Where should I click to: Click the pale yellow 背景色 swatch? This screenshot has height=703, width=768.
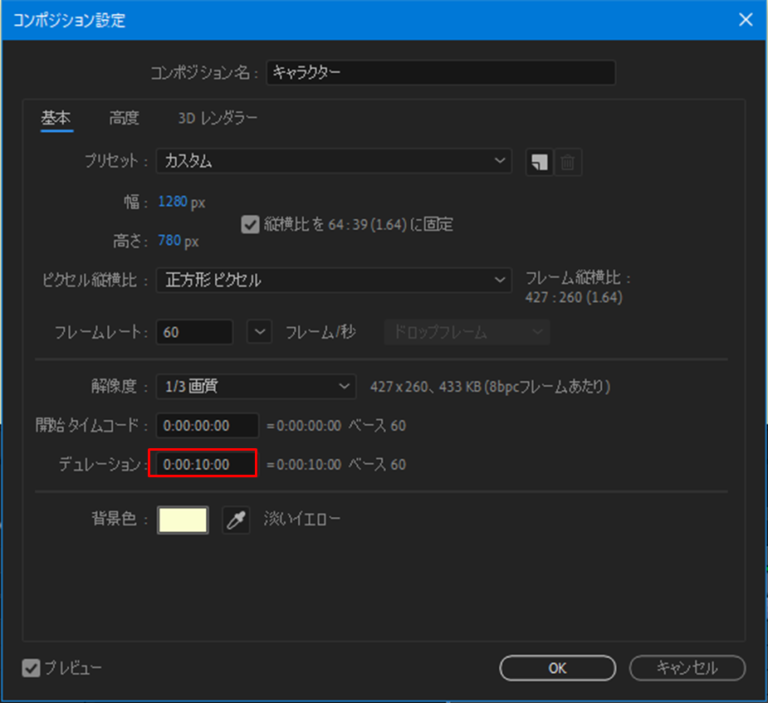coord(183,520)
